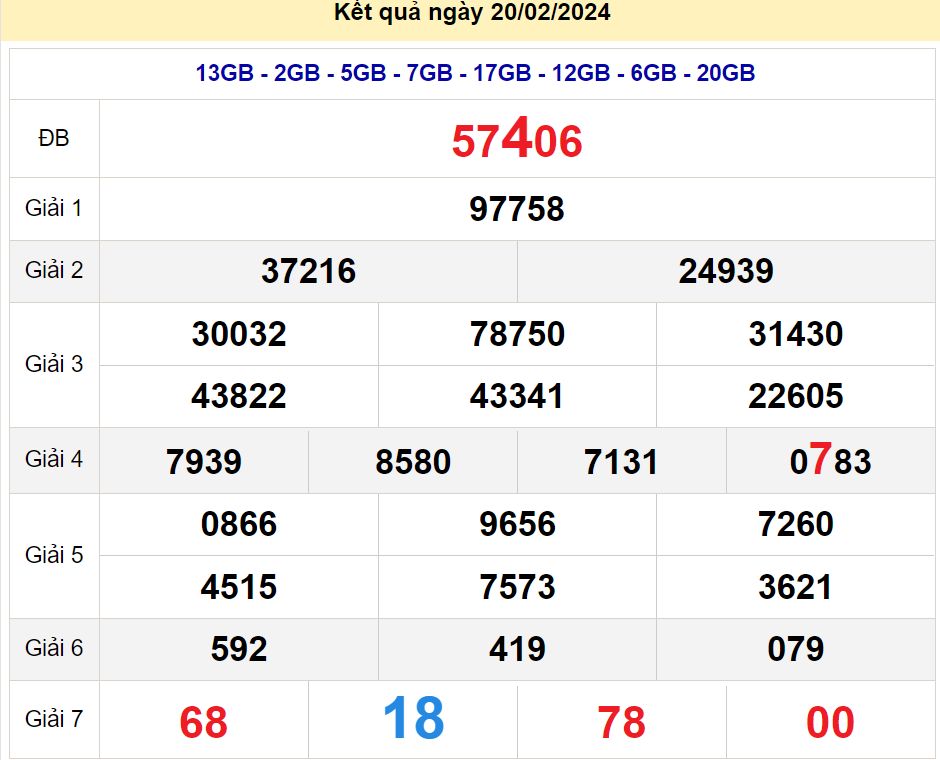The width and height of the screenshot is (940, 760).
Task: Select the Giải 1 result 97758
Action: click(x=517, y=209)
